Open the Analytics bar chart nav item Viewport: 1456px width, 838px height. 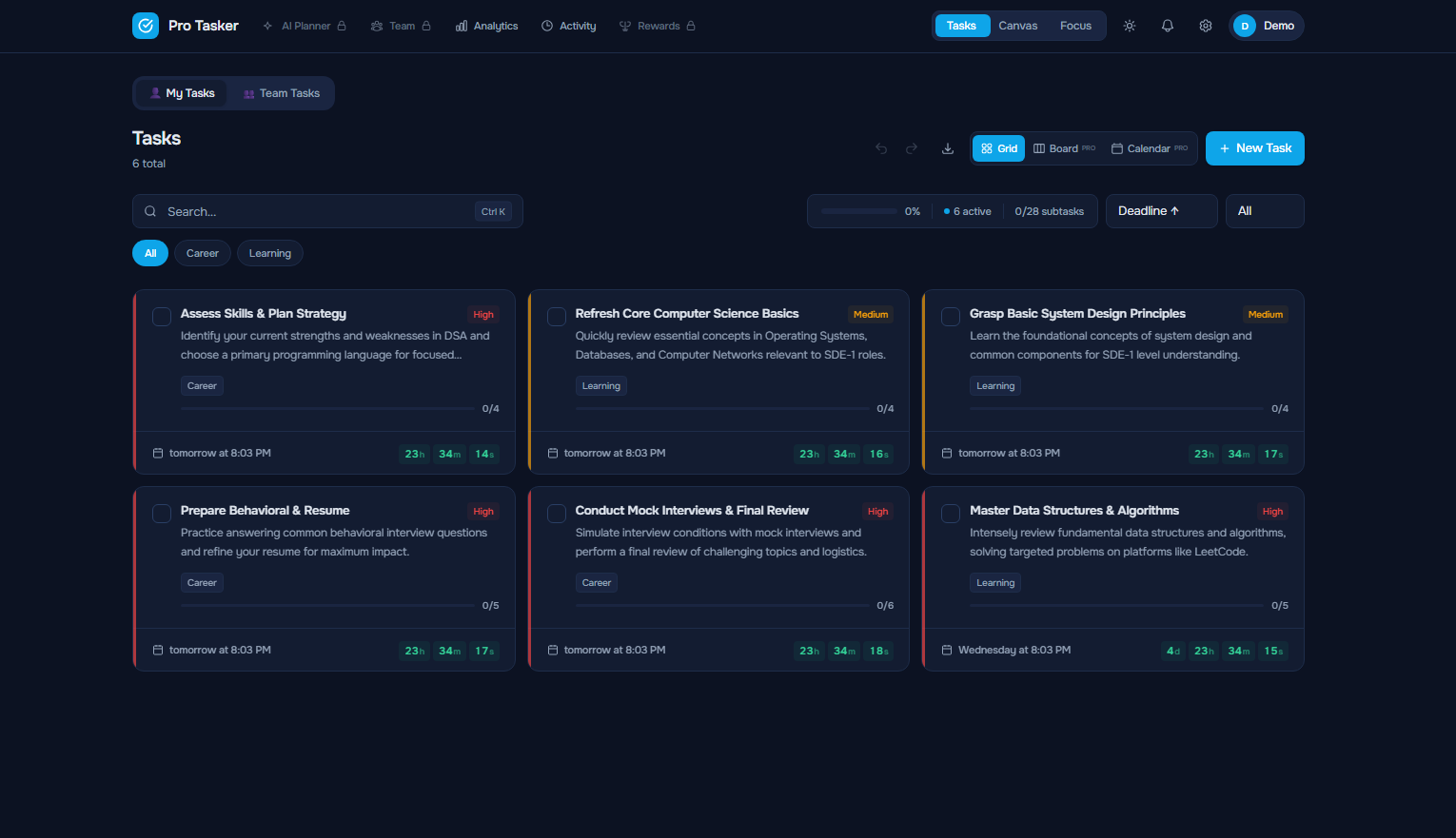[x=487, y=26]
